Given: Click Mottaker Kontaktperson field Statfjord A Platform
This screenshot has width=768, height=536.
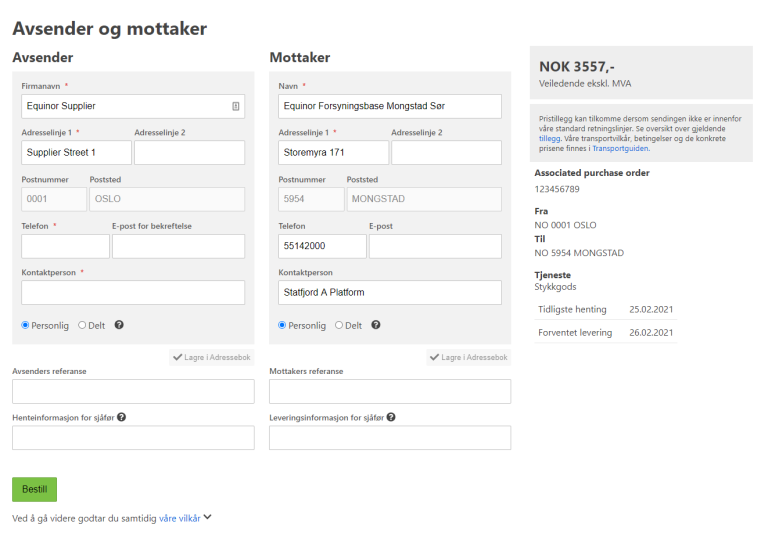Looking at the screenshot, I should point(390,292).
